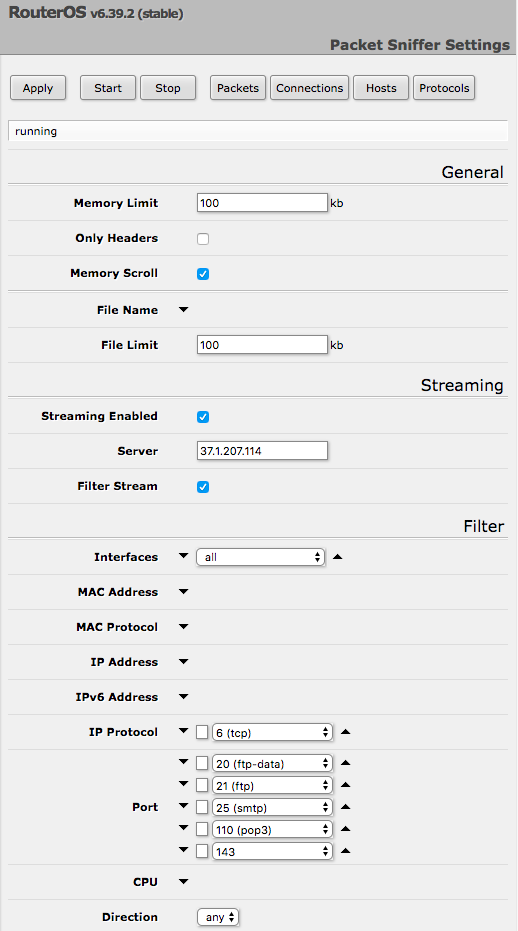Toggle the Only Headers checkbox
The width and height of the screenshot is (518, 931).
[203, 239]
